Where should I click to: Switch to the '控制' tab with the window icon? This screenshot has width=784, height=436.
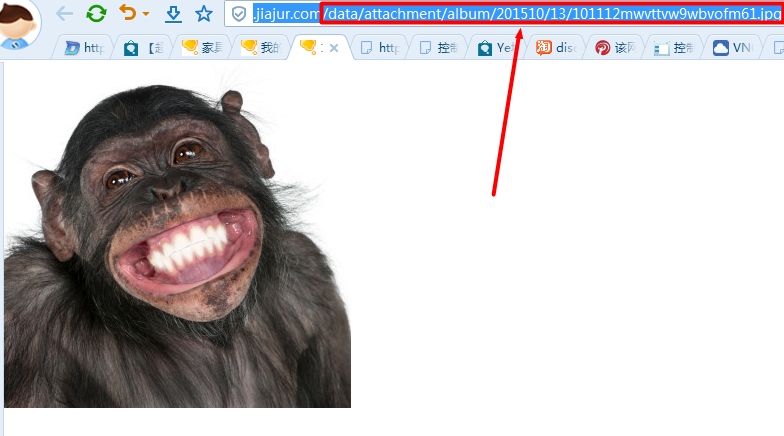(x=674, y=48)
